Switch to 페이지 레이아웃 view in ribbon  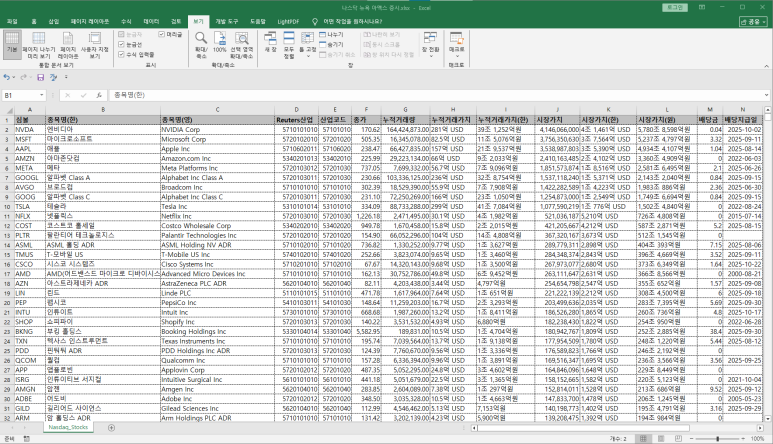[68, 44]
